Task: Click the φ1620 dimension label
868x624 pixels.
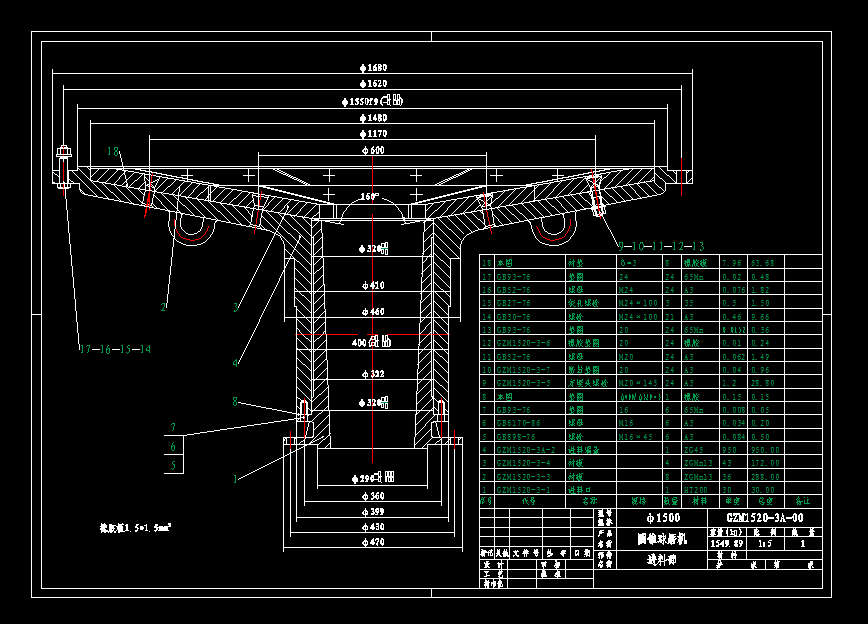Action: coord(374,84)
